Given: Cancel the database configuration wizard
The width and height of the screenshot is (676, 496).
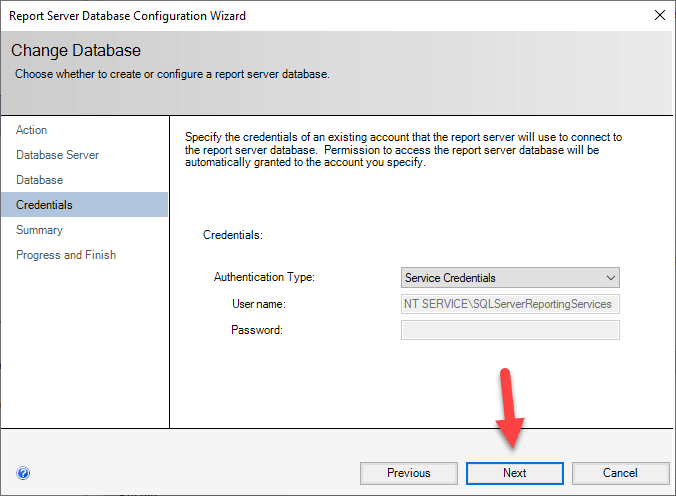Looking at the screenshot, I should point(620,473).
